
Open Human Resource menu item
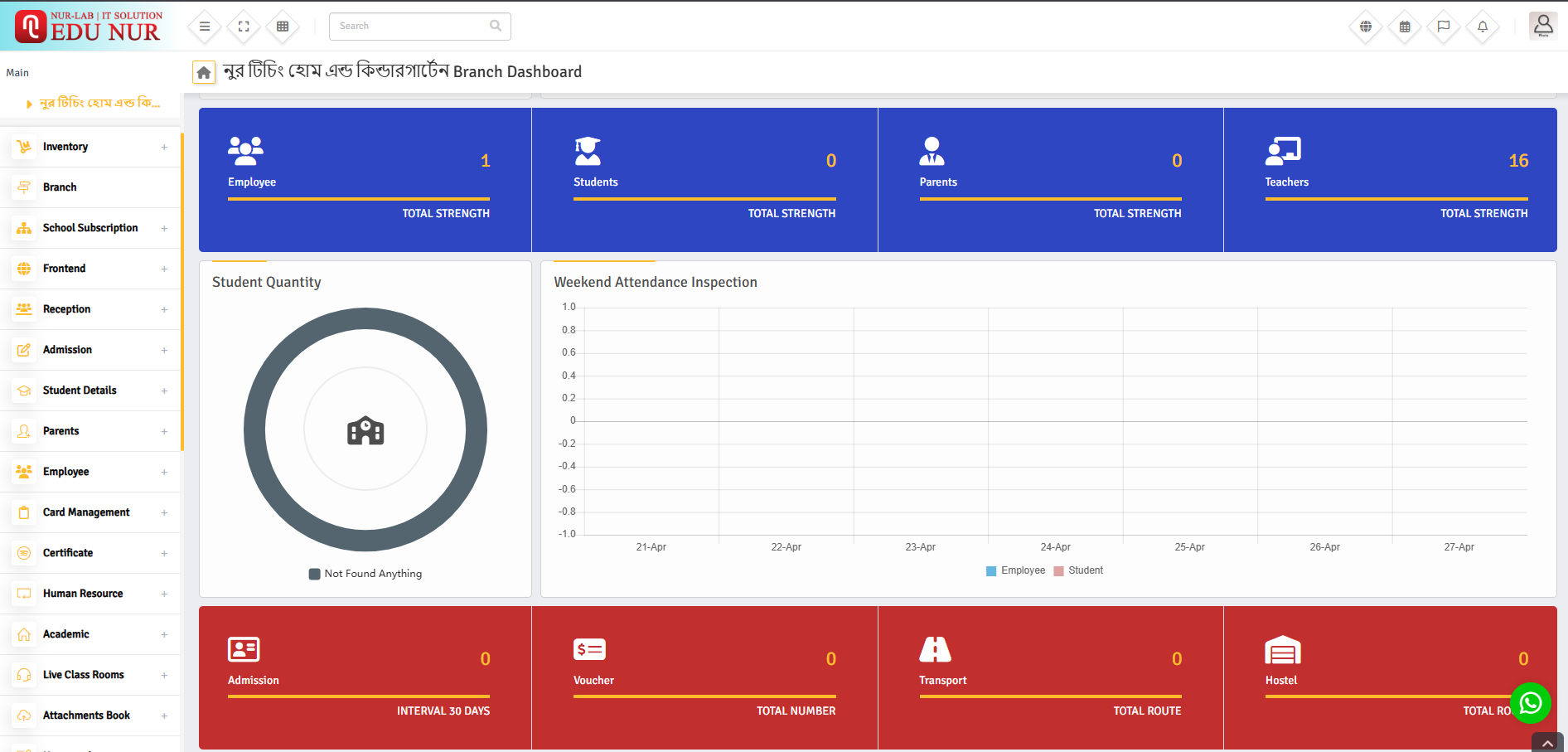pyautogui.click(x=90, y=594)
